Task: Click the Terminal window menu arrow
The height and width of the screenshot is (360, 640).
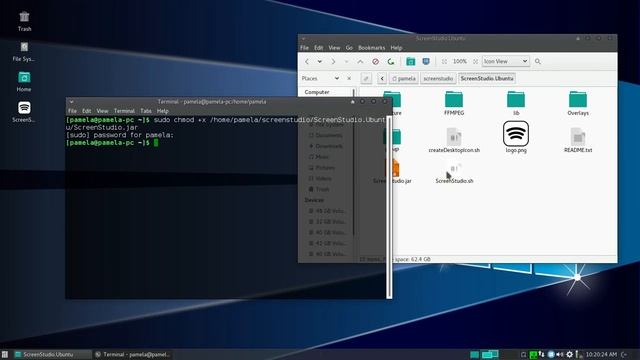Action: point(71,102)
